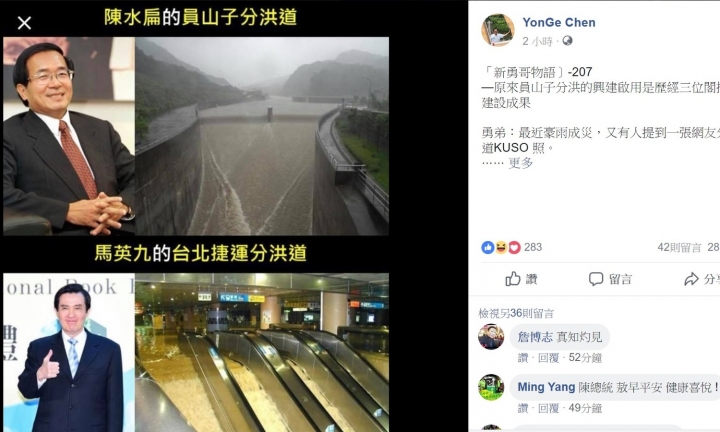
Task: Click the share arrow icon
Action: (691, 279)
